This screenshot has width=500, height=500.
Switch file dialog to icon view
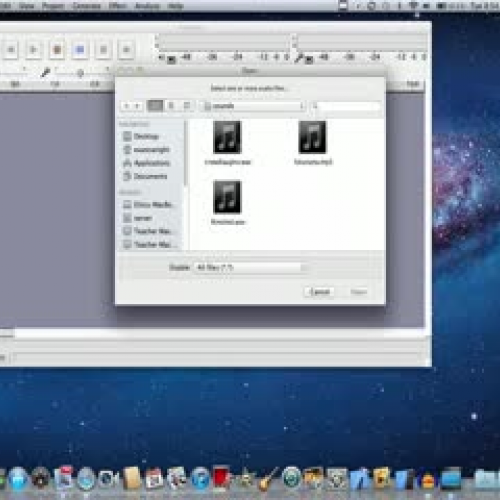155,106
